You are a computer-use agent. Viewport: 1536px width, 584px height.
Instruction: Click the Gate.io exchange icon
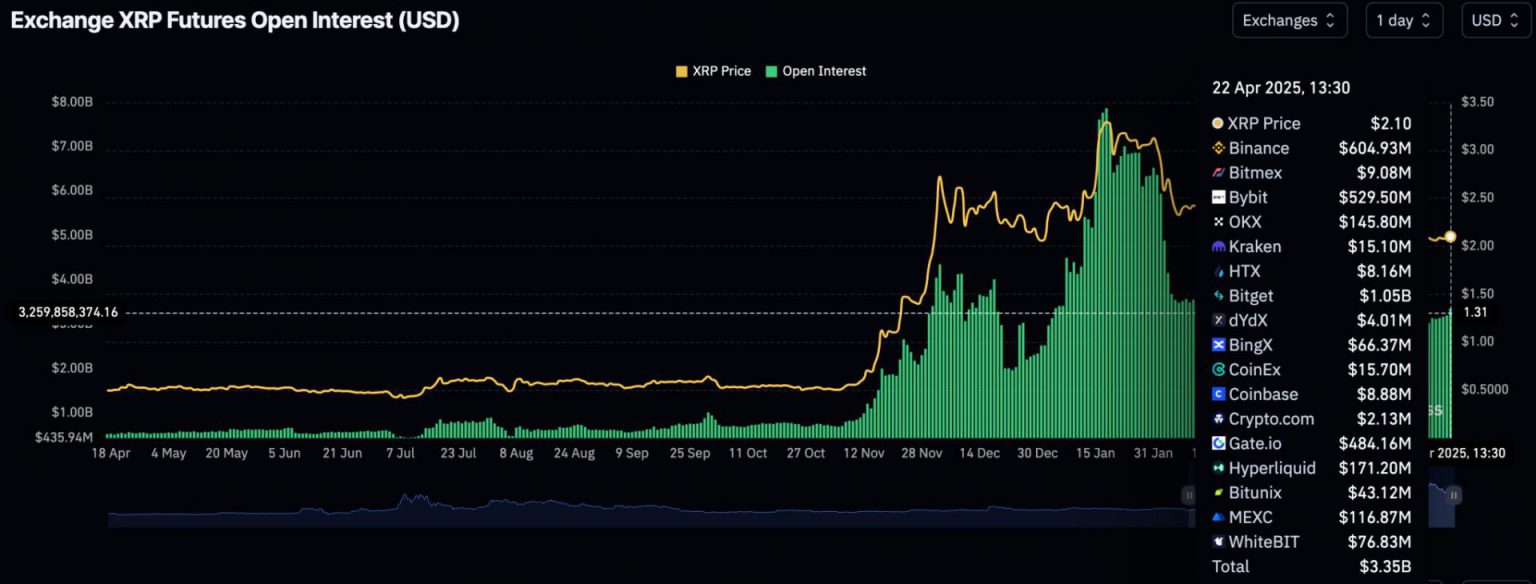click(x=1217, y=443)
